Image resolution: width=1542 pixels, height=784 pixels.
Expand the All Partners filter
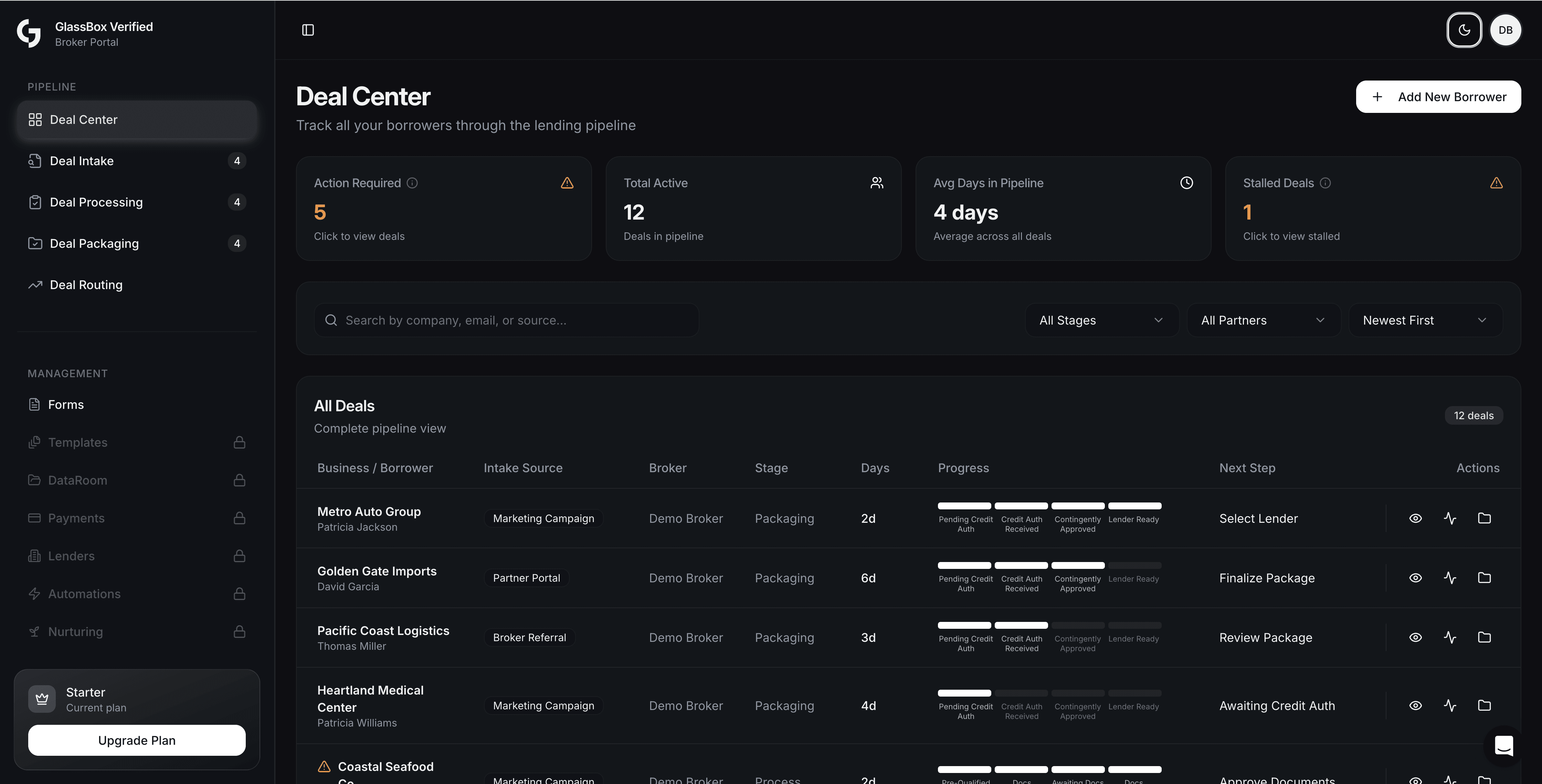click(x=1263, y=320)
